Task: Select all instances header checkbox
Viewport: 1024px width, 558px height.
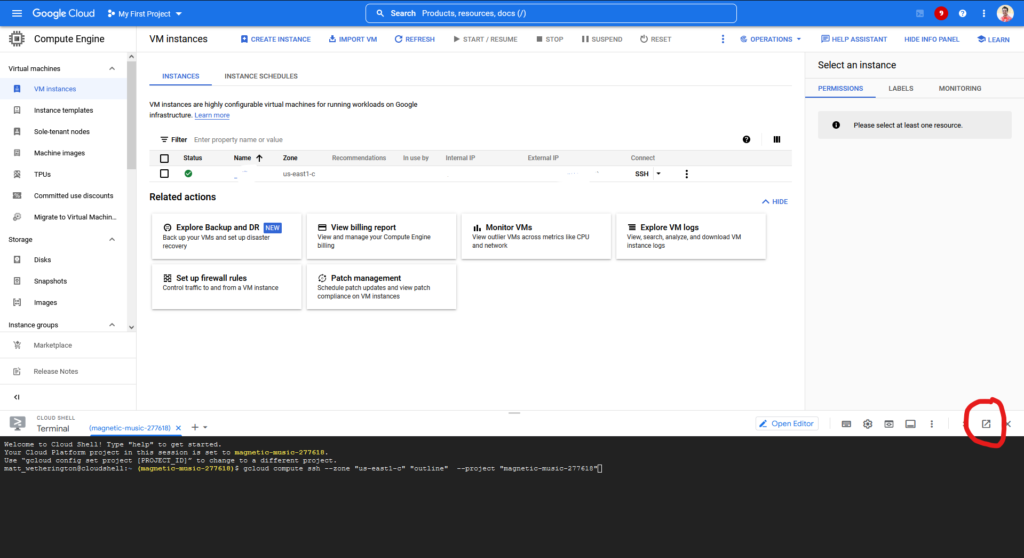Action: tap(165, 158)
